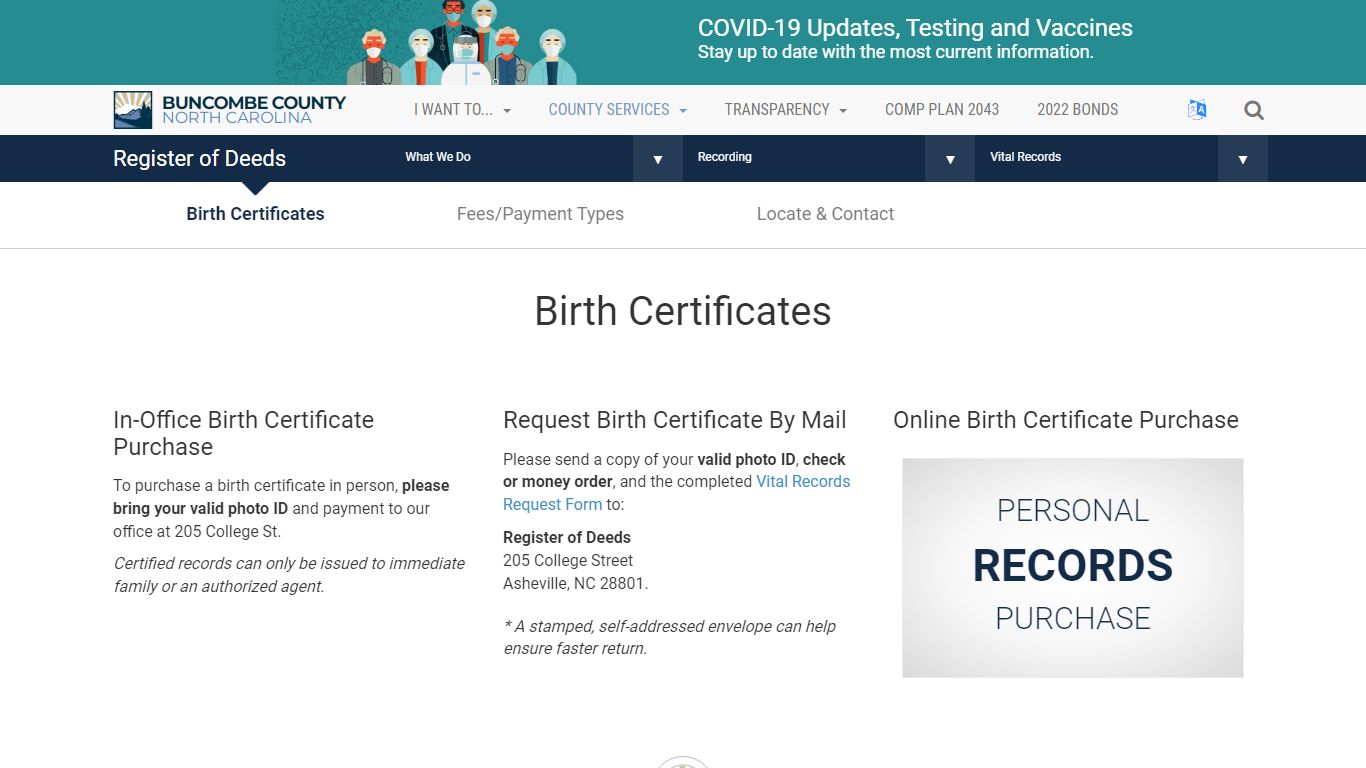
Task: Open the I WANT TO... menu
Action: tap(462, 110)
